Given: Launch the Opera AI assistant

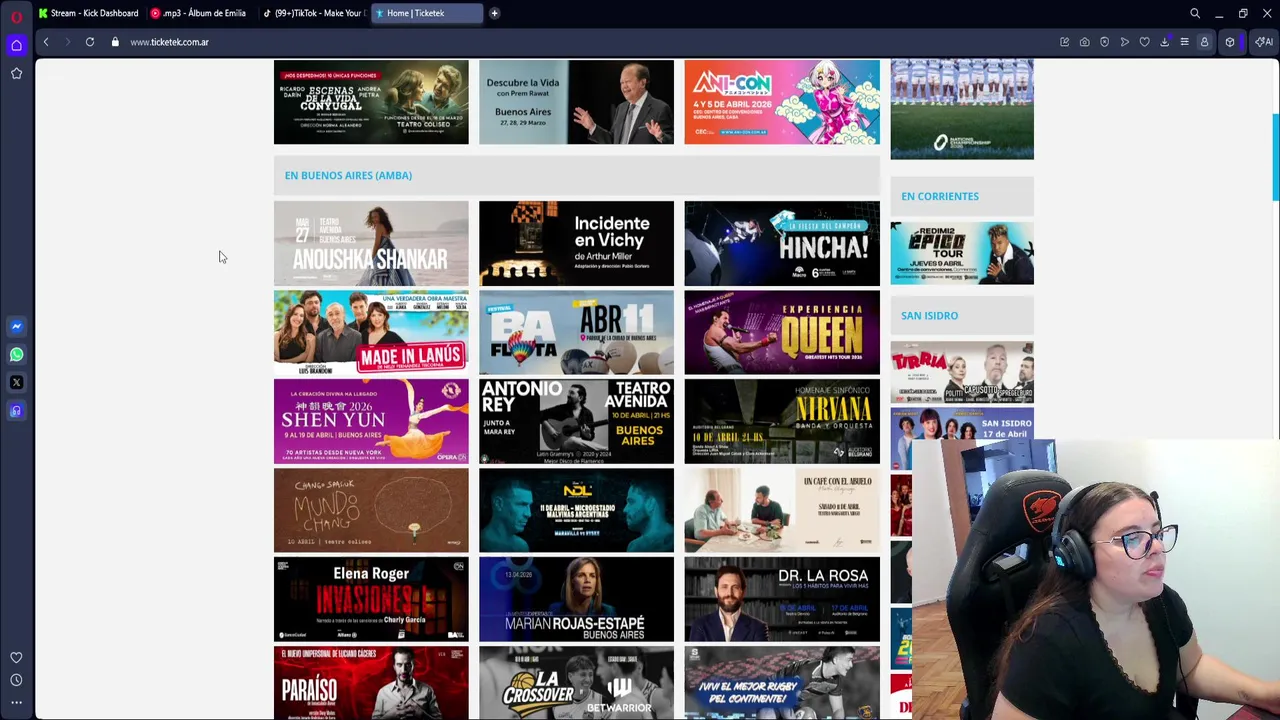Looking at the screenshot, I should point(1265,42).
